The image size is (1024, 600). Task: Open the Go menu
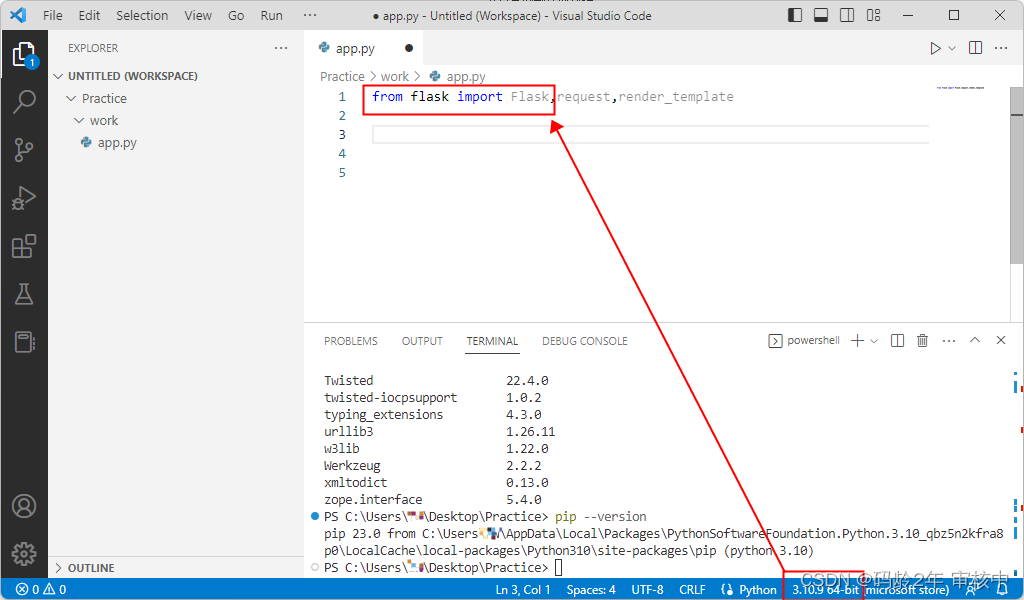pyautogui.click(x=236, y=15)
